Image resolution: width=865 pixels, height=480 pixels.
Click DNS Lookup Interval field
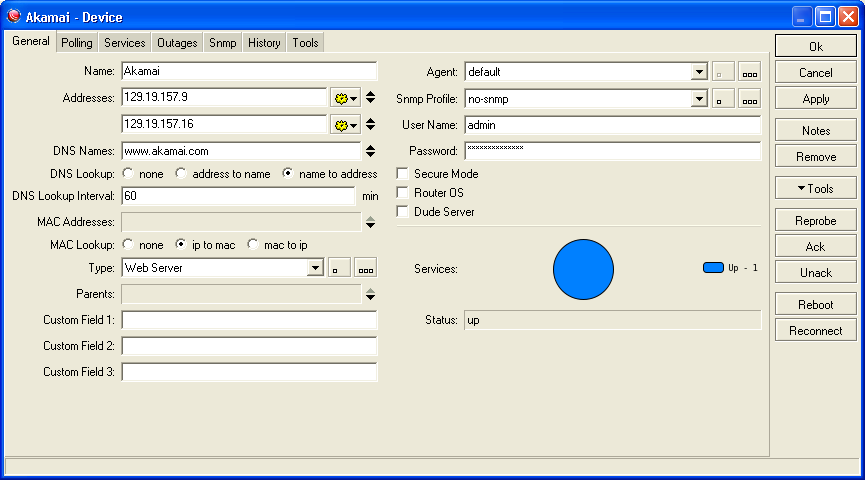(x=238, y=196)
